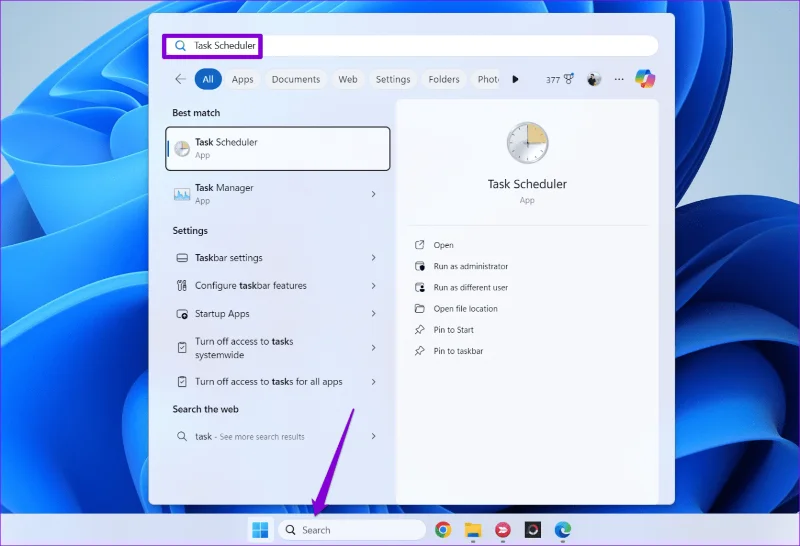This screenshot has width=800, height=546.
Task: Switch to the Settings filter tab
Action: pyautogui.click(x=393, y=79)
